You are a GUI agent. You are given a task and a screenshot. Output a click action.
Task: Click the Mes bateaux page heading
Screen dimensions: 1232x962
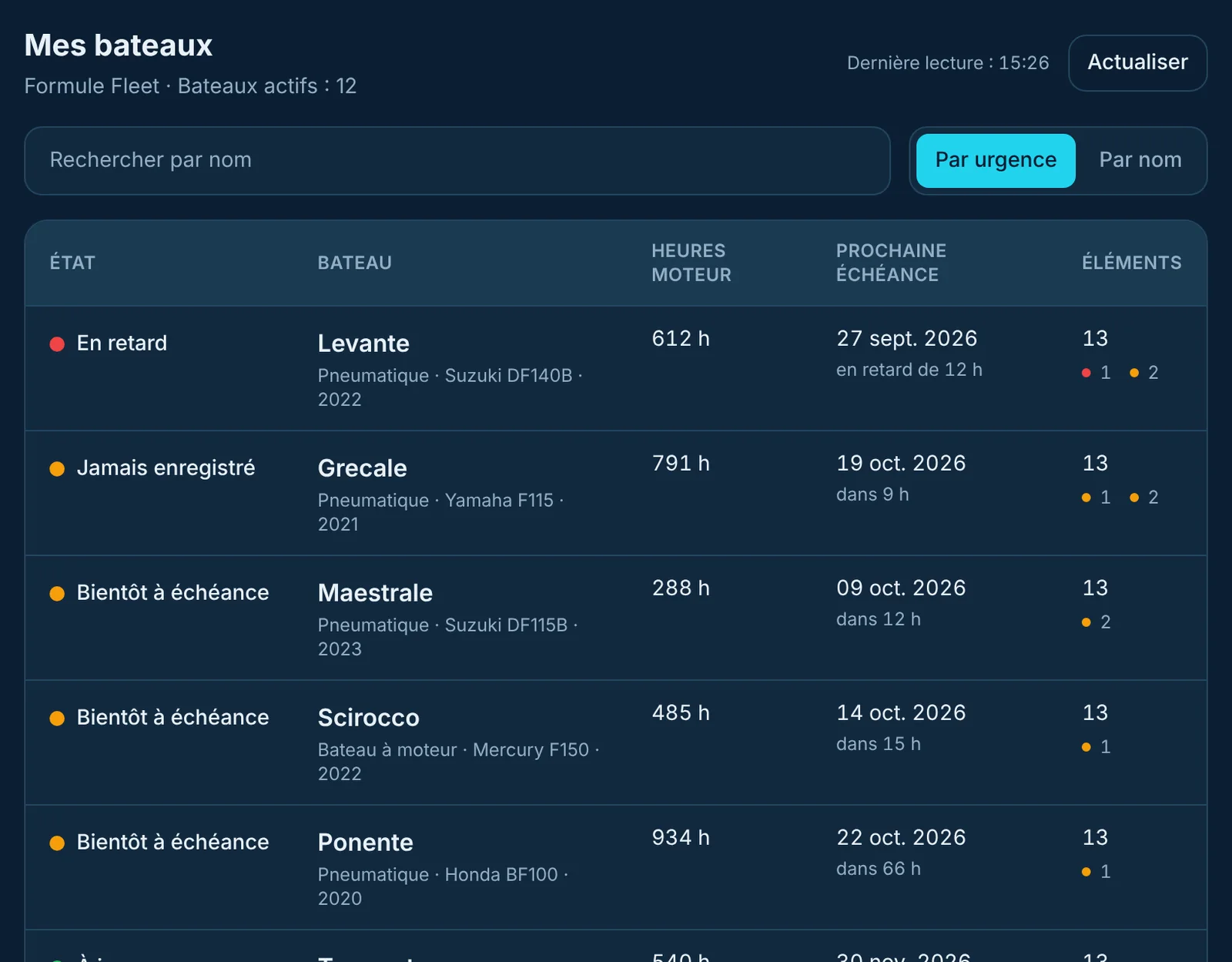[x=119, y=45]
